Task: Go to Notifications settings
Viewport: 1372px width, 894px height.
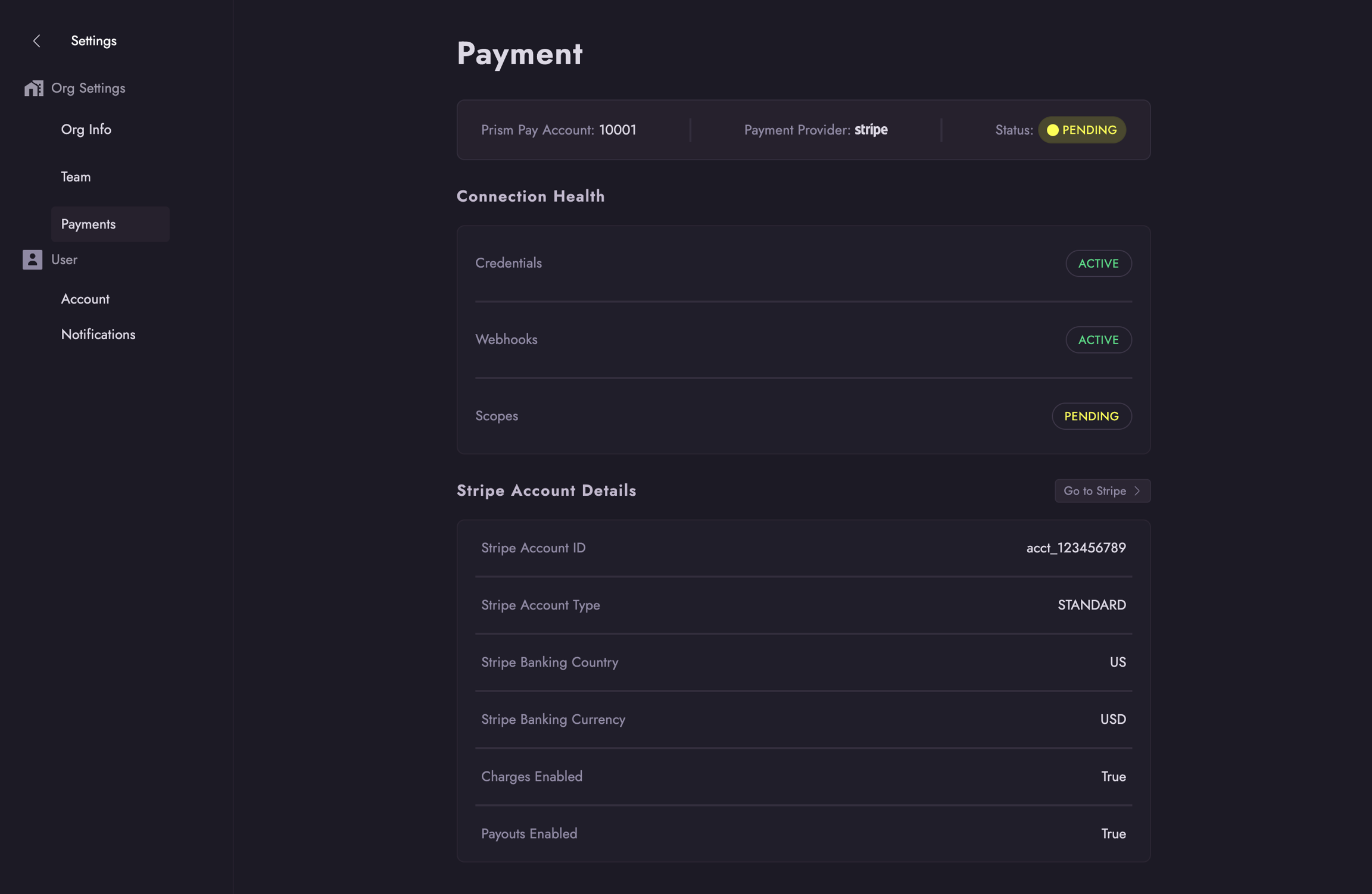Action: pos(98,335)
